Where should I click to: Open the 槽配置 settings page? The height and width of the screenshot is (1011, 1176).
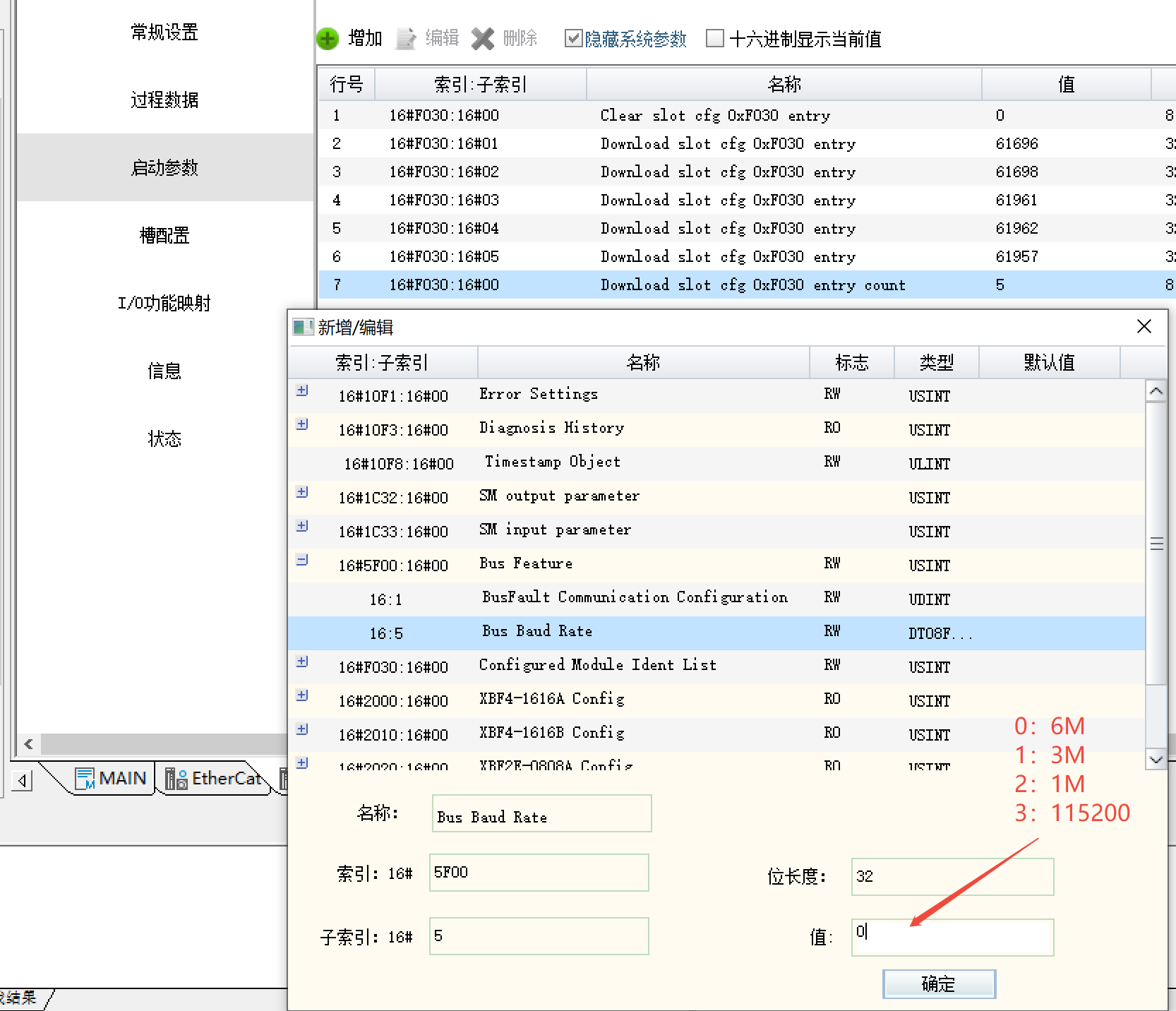pyautogui.click(x=164, y=235)
